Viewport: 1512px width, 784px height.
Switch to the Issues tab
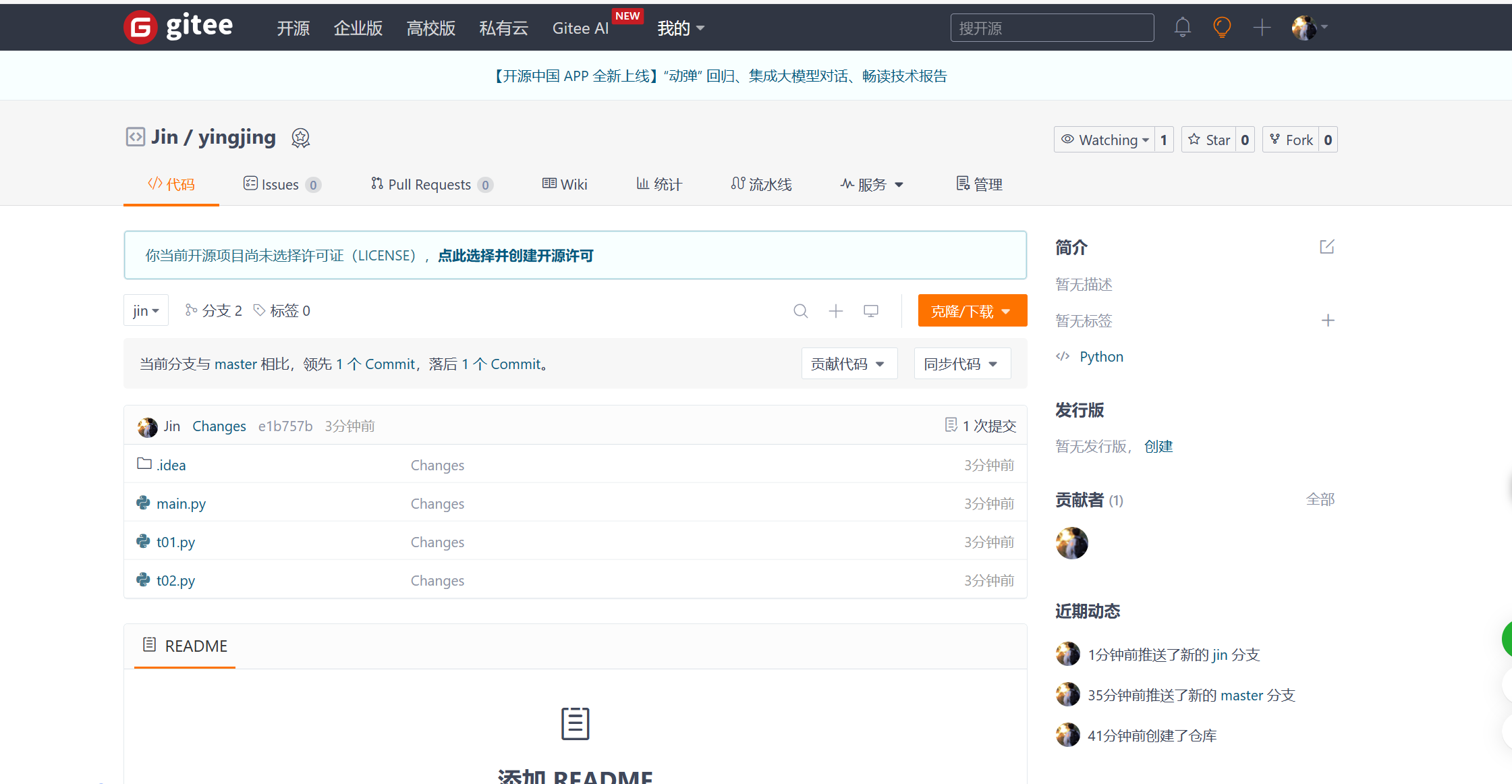point(281,184)
